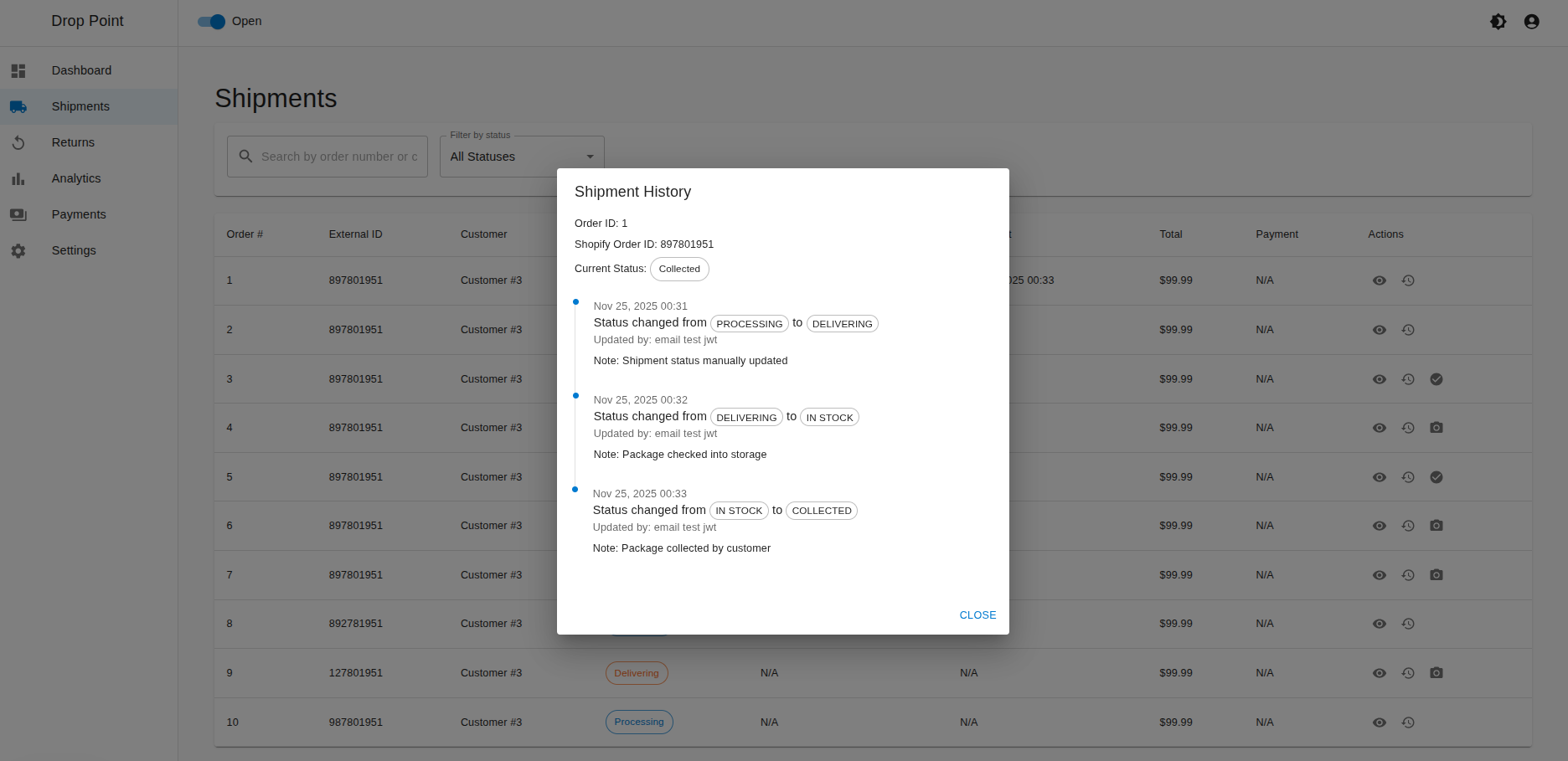Open history icon for order 10

1408,722
